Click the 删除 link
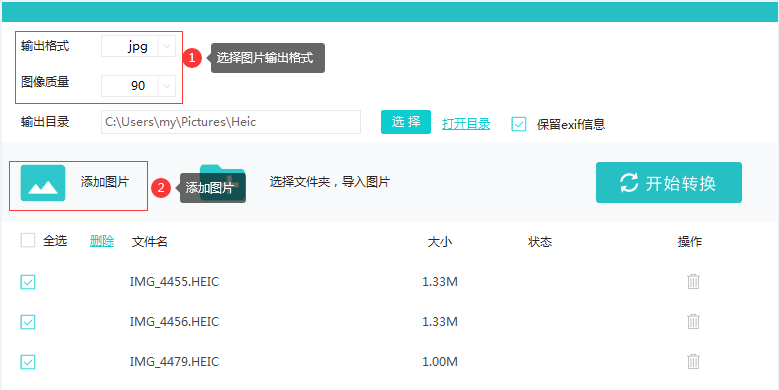779x390 pixels. [x=102, y=241]
